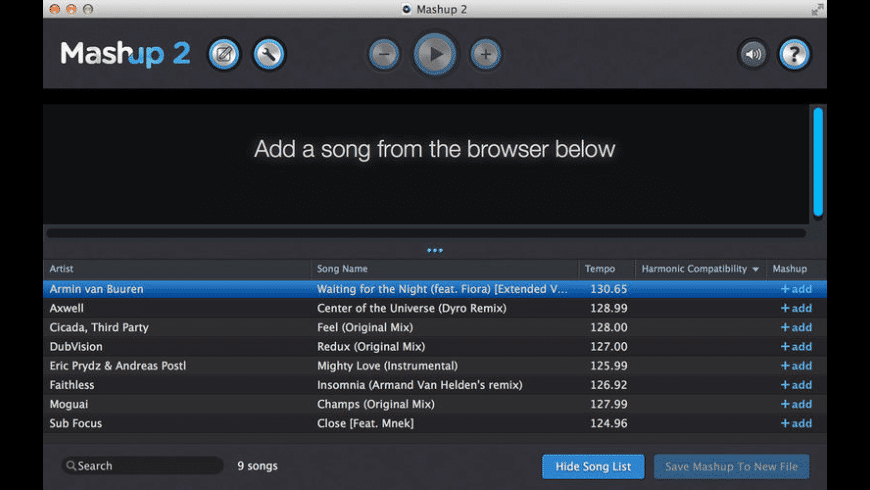Select the Faithless artist cell

pos(72,385)
